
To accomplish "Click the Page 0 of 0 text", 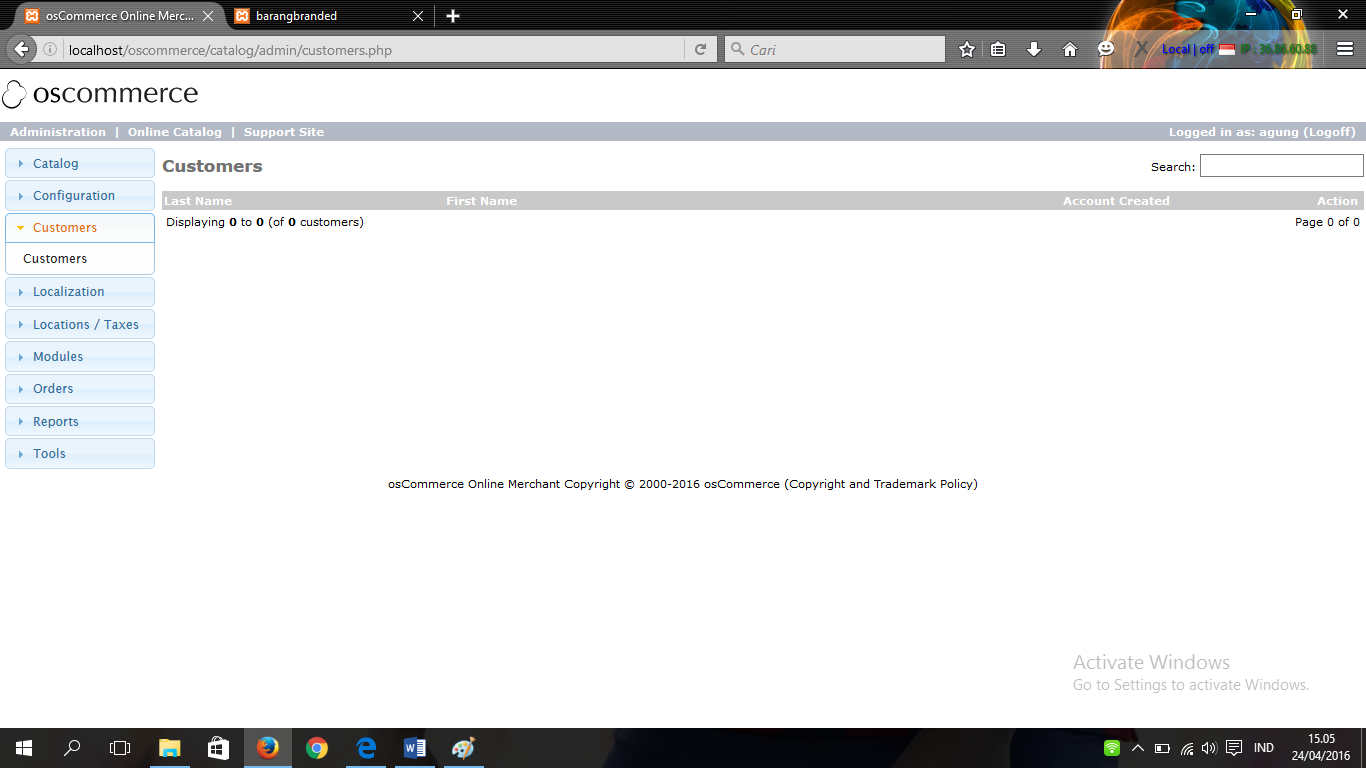I will 1327,222.
